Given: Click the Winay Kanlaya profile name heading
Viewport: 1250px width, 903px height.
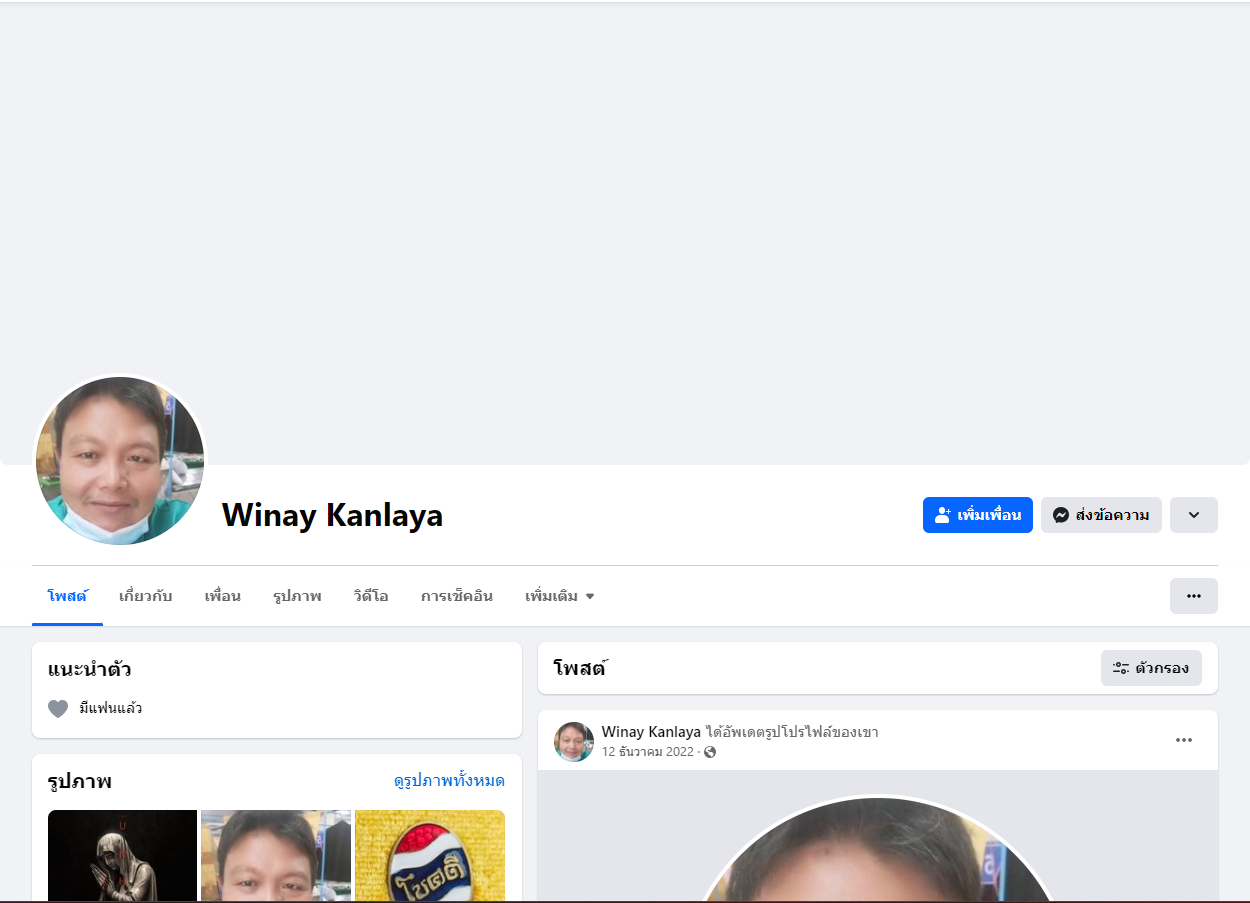Looking at the screenshot, I should click(x=332, y=515).
